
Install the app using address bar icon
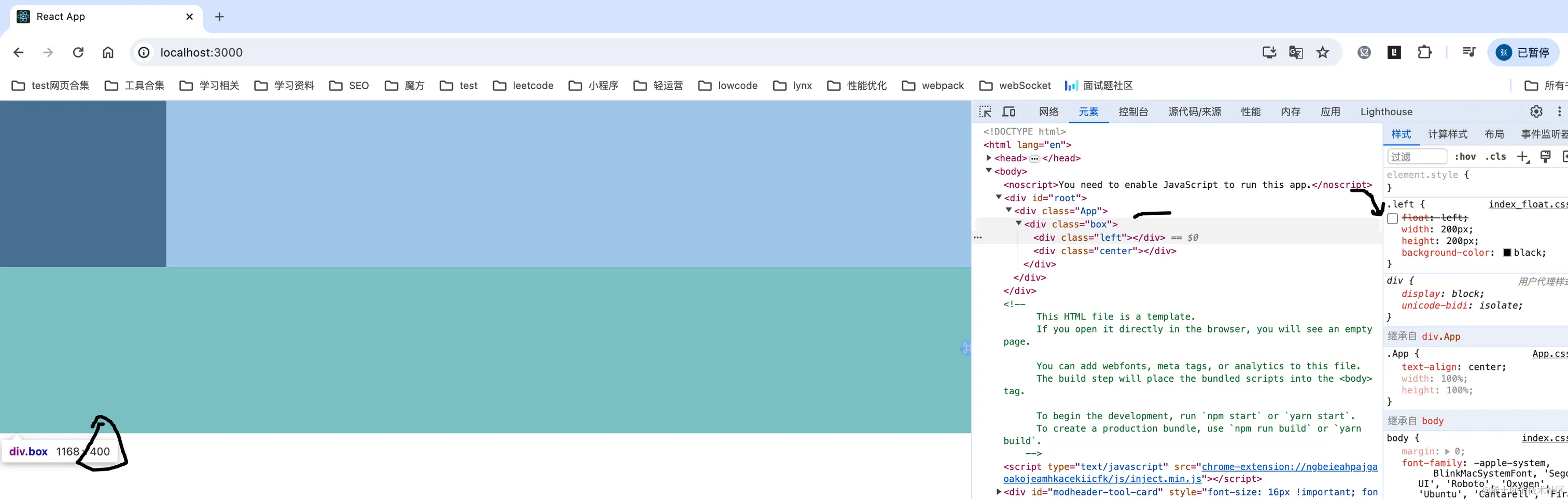(1269, 52)
